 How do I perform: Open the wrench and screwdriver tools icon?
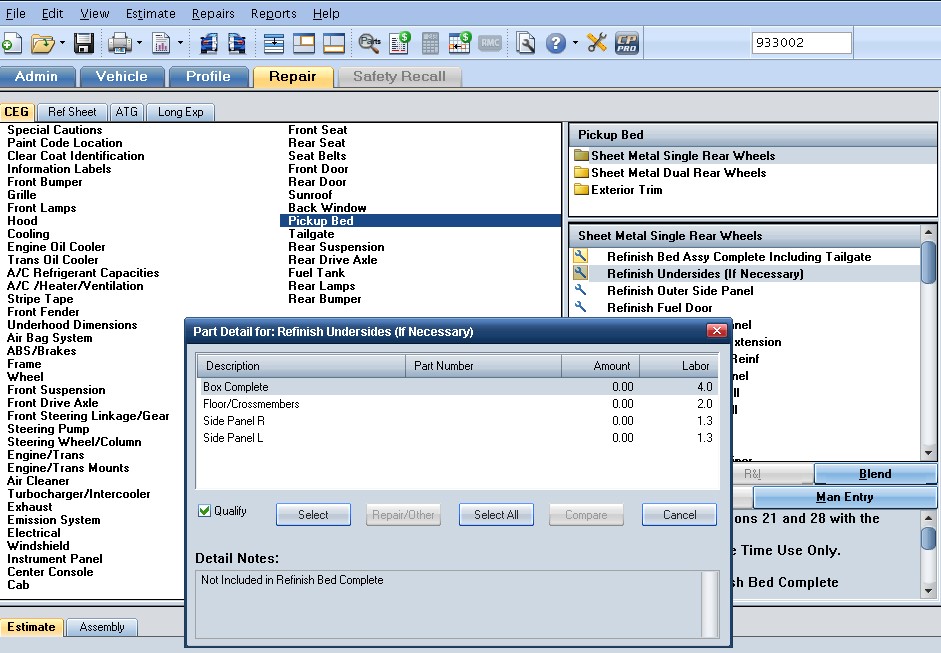(597, 43)
